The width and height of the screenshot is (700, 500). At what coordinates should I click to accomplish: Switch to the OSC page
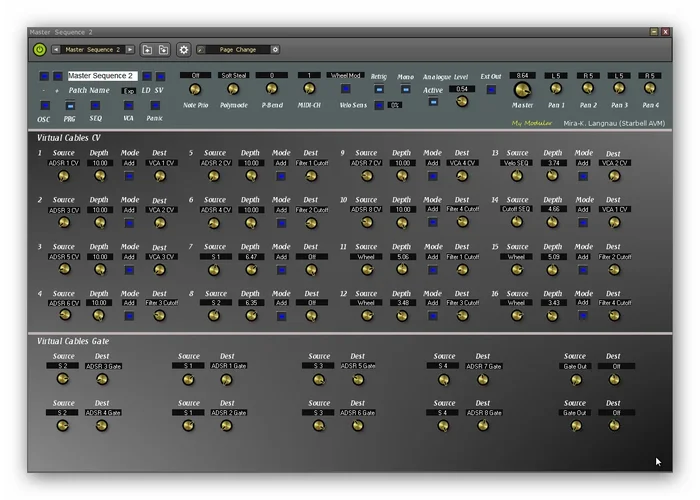click(44, 105)
